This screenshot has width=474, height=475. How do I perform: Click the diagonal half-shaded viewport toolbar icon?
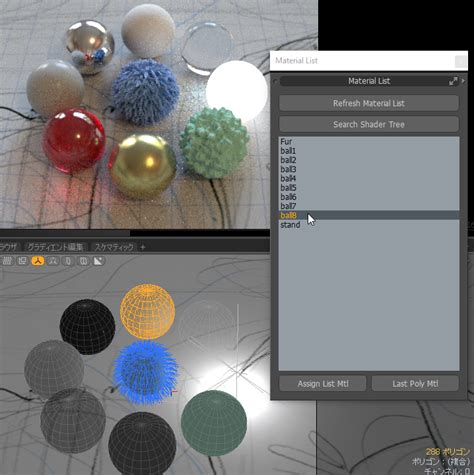(x=98, y=261)
